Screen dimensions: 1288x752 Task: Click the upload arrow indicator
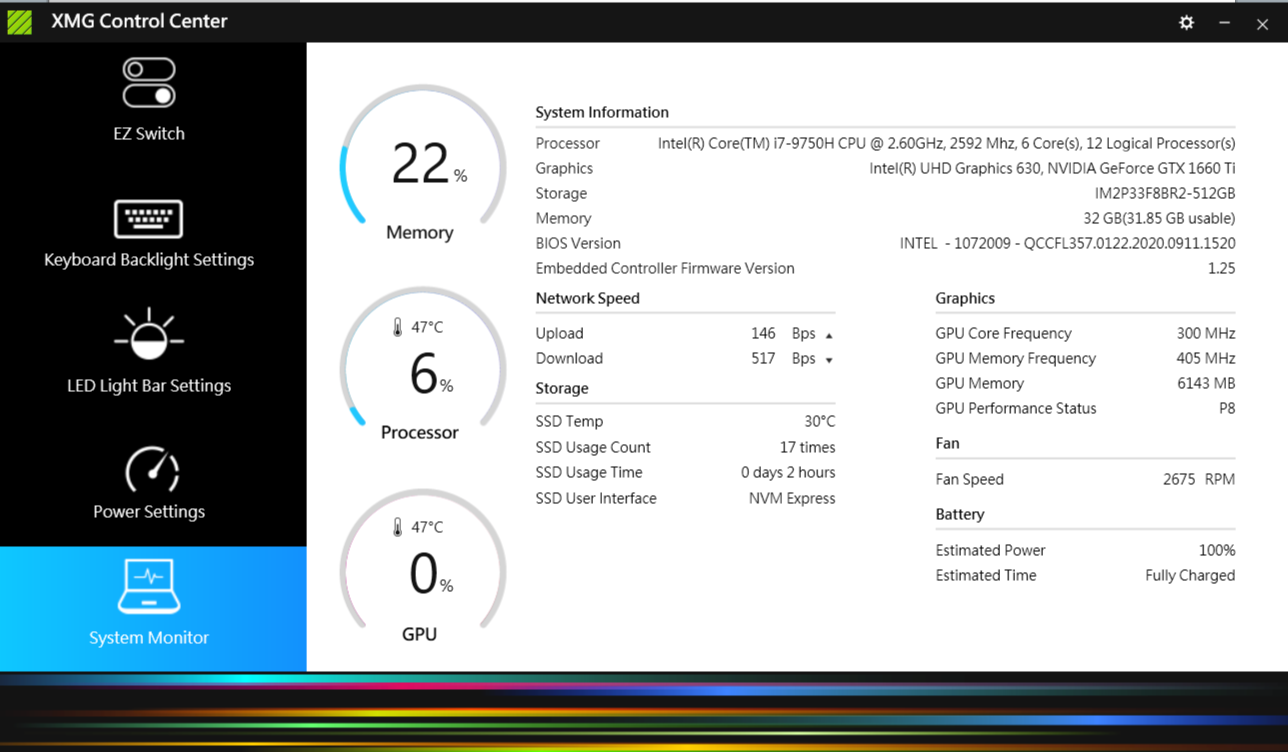point(829,335)
